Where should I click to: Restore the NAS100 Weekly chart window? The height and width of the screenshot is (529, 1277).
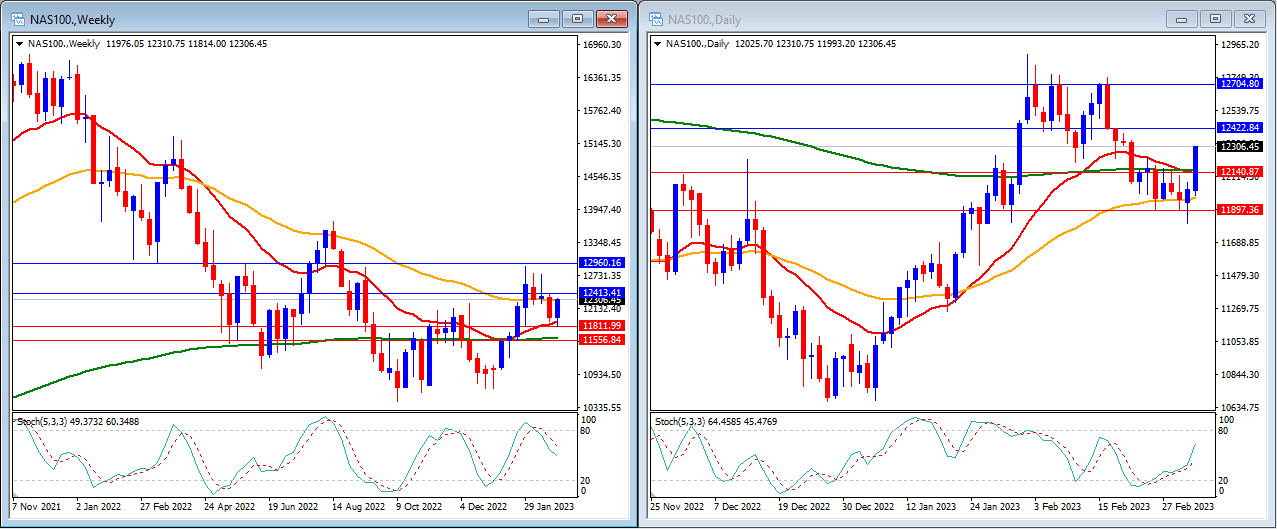(577, 19)
